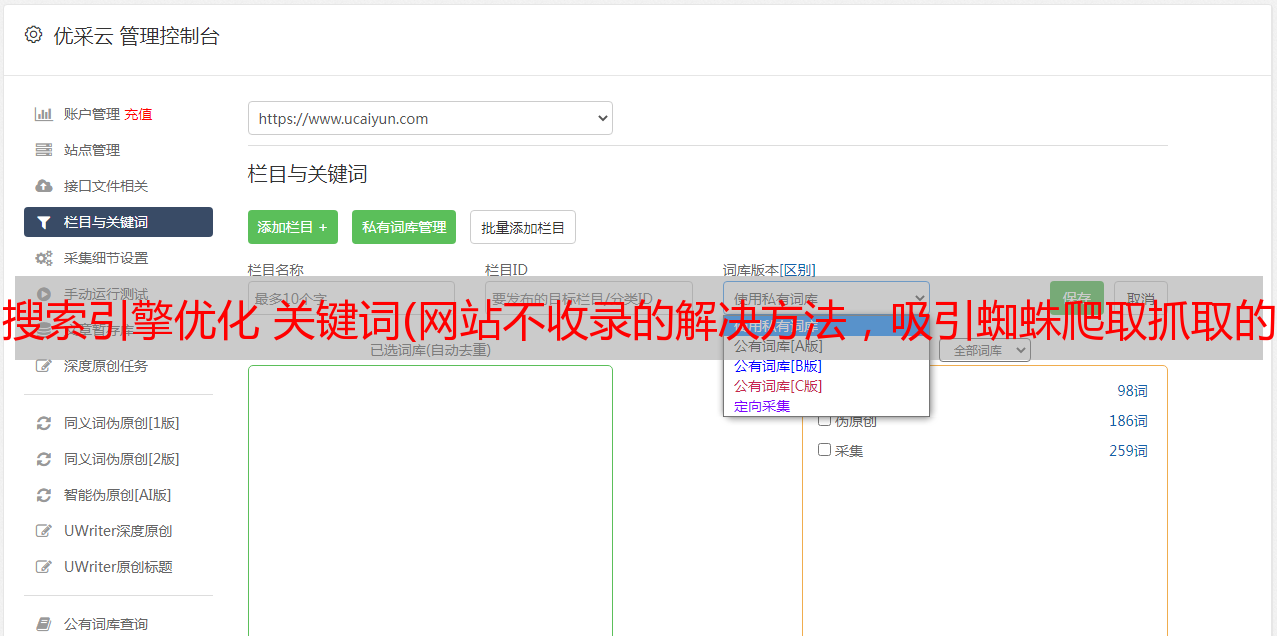Click the 批量添加栏目 button
The width and height of the screenshot is (1277, 636).
(523, 227)
